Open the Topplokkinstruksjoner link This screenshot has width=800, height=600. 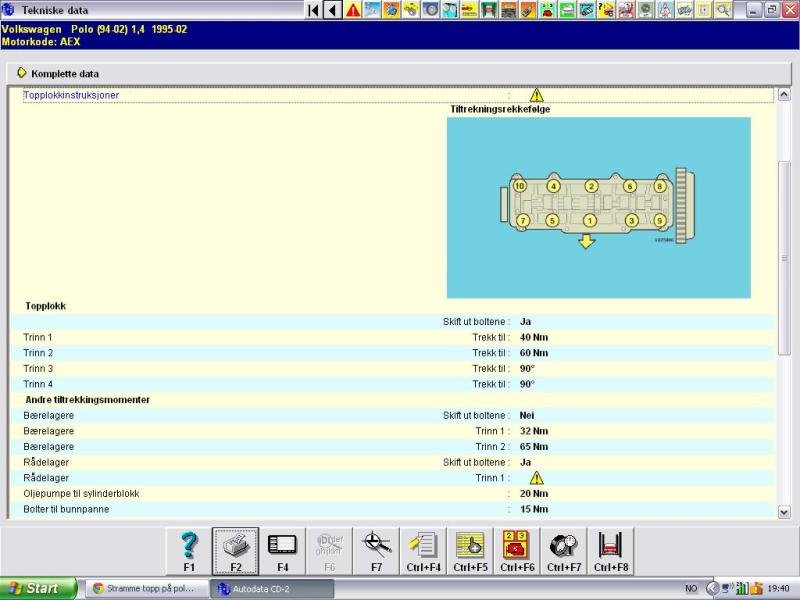pyautogui.click(x=71, y=95)
